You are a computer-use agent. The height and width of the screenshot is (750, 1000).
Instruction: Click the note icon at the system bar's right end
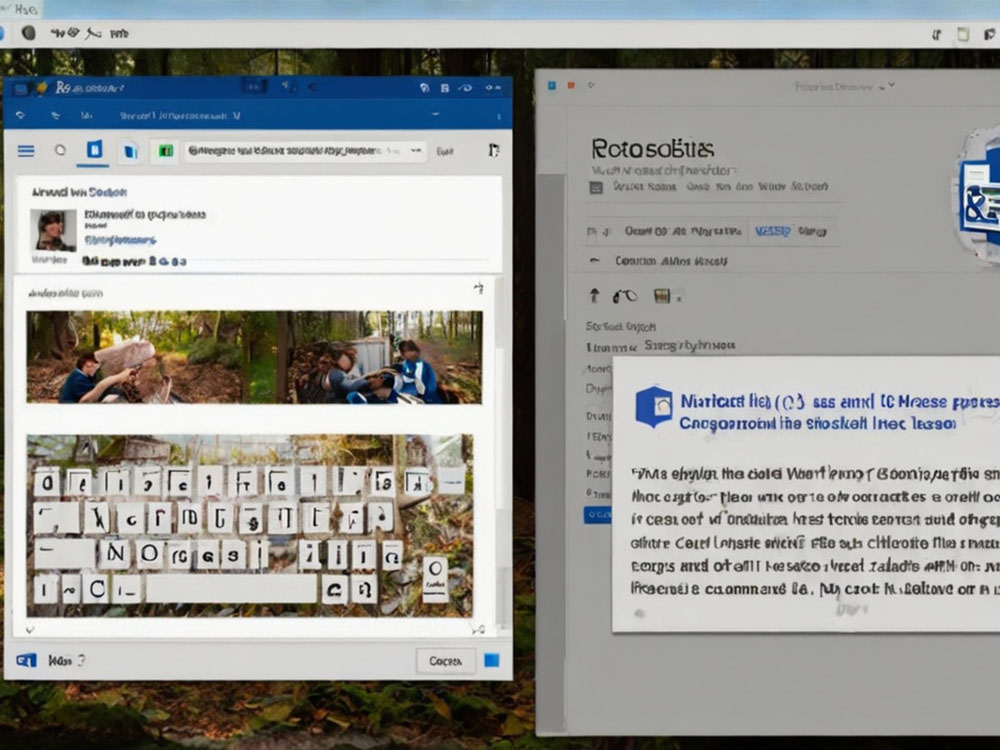click(x=963, y=34)
